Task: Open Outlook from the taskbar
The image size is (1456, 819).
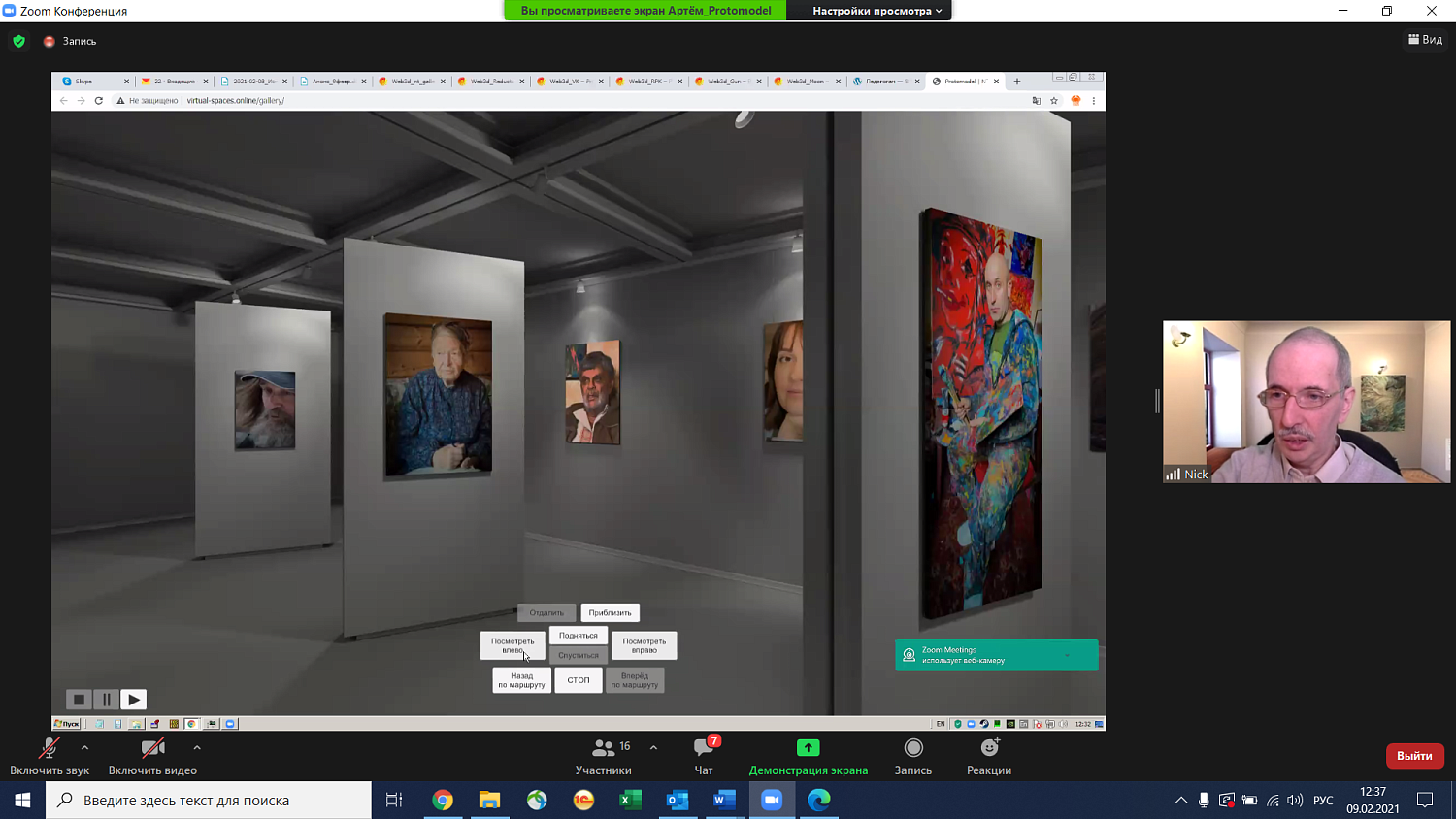Action: click(678, 801)
